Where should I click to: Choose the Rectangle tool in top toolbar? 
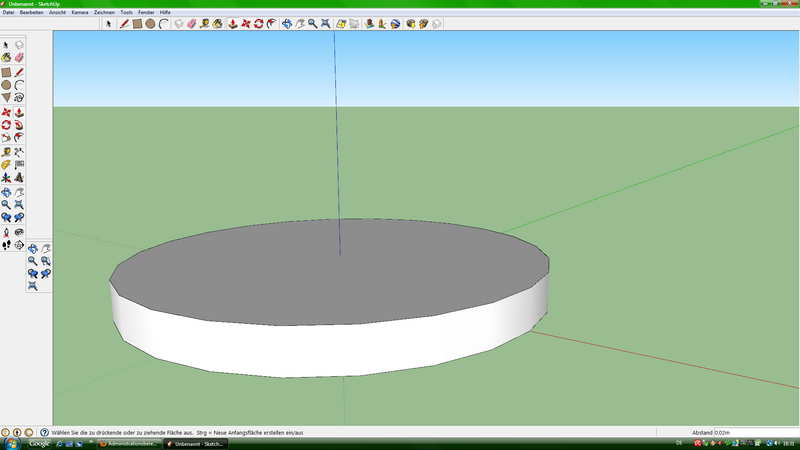point(137,23)
